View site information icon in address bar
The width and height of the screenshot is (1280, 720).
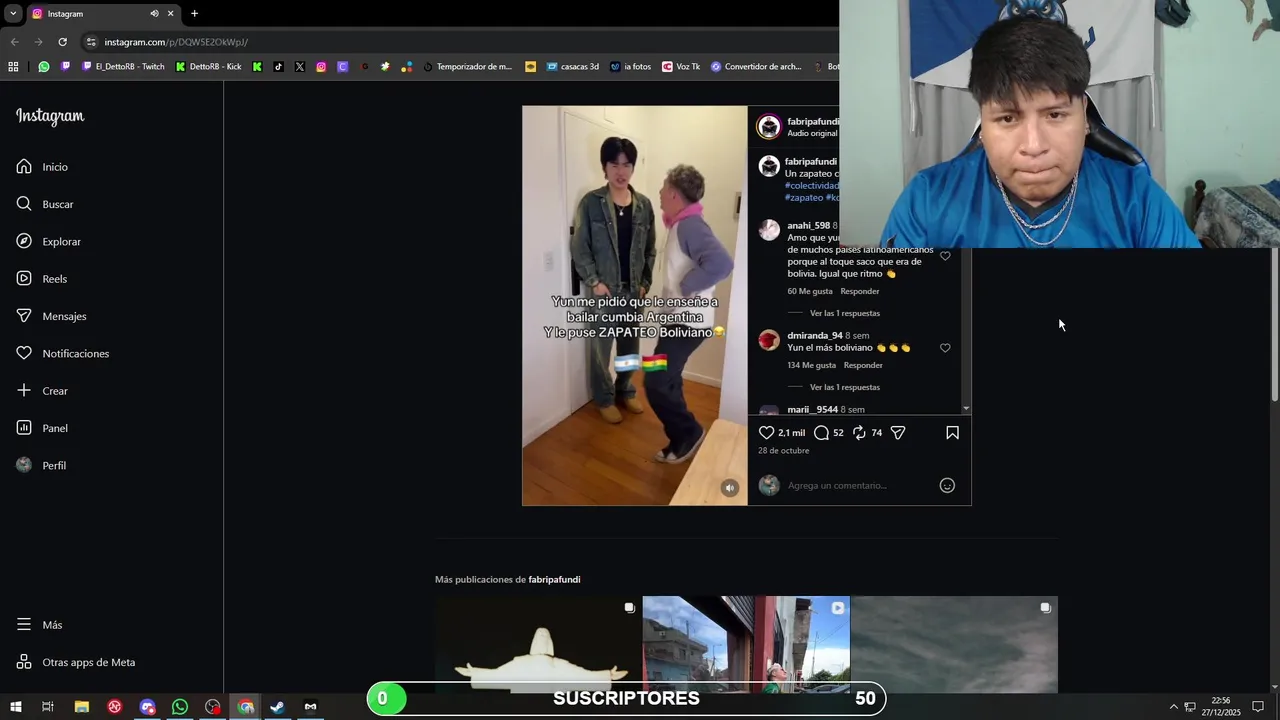click(91, 42)
